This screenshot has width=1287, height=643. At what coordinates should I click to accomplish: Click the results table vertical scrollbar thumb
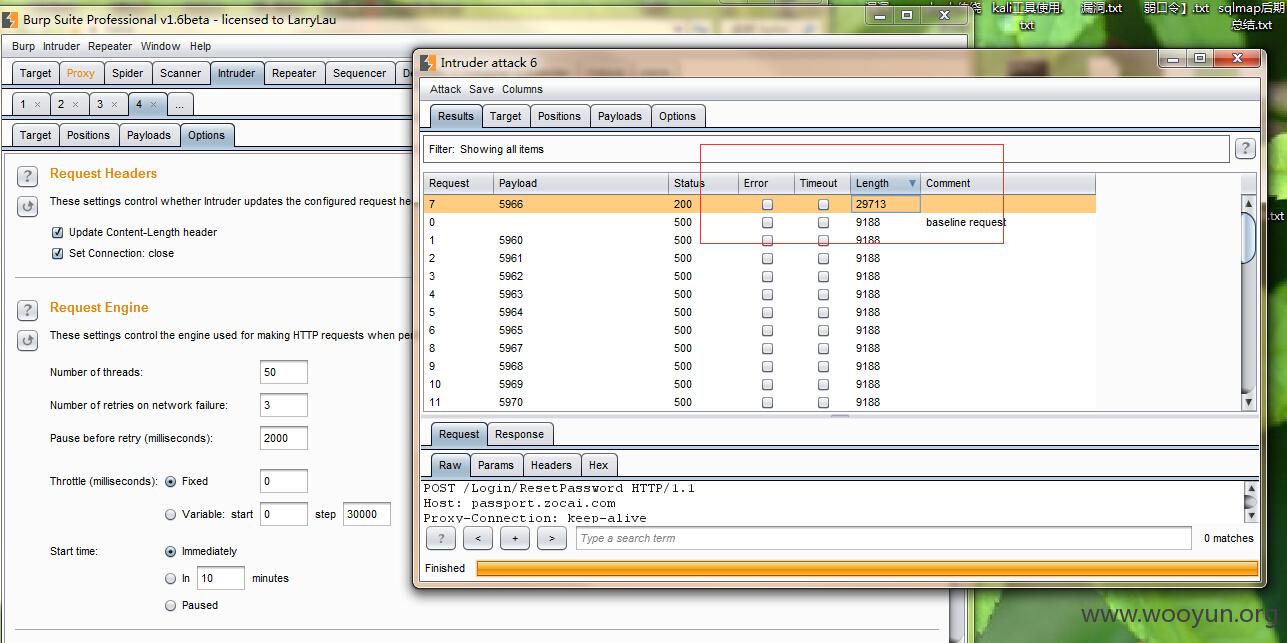[x=1249, y=237]
